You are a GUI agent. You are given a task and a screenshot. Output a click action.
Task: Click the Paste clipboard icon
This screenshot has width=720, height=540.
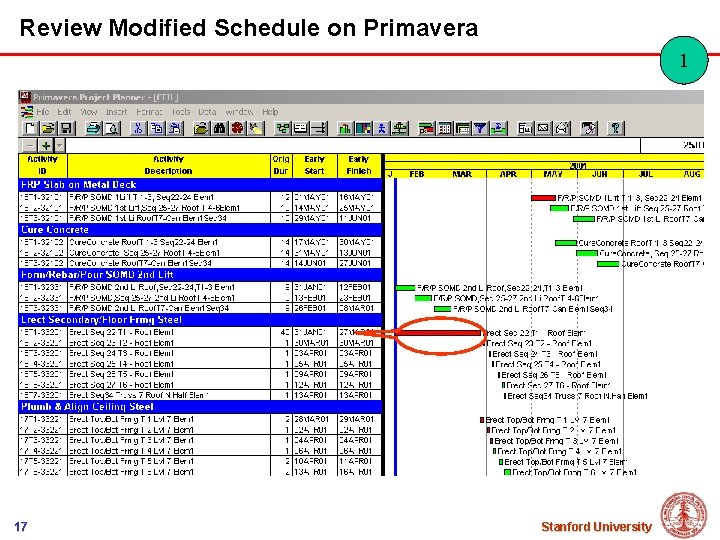[x=175, y=128]
